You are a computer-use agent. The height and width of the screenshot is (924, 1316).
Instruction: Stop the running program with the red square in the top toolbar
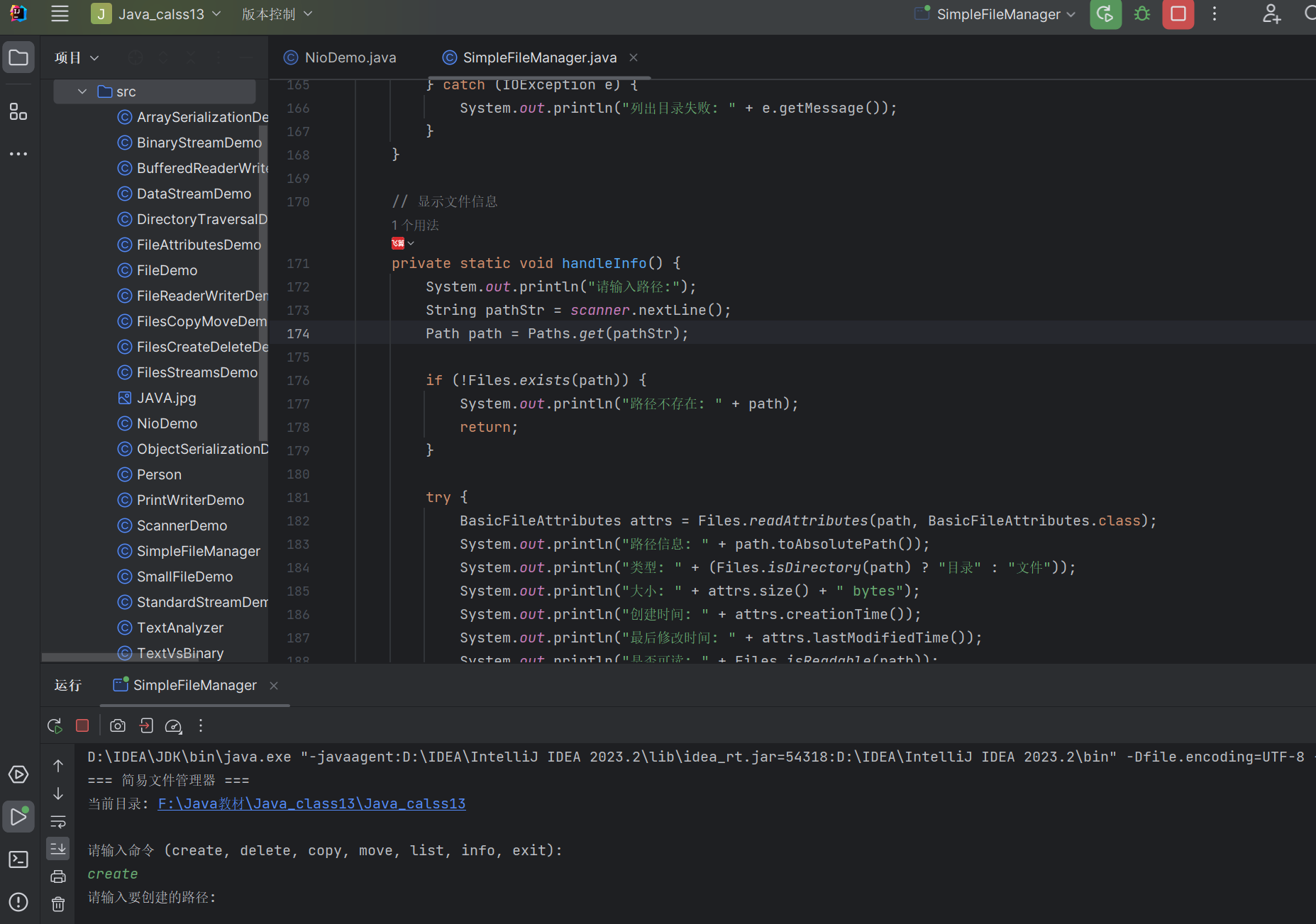click(1178, 14)
